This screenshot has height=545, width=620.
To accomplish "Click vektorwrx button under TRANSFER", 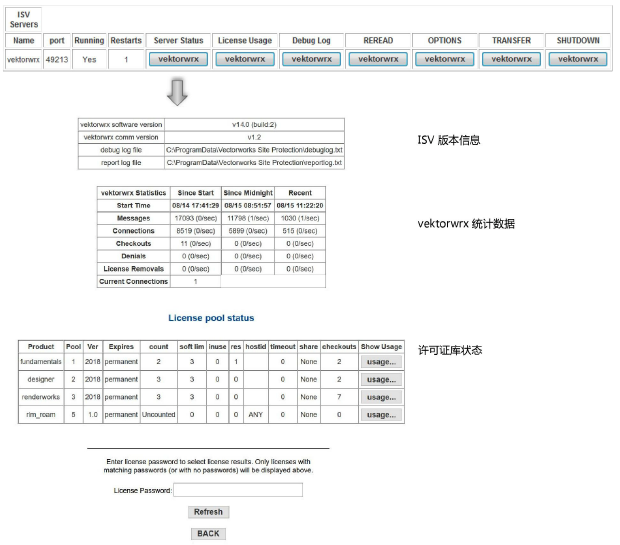I will click(x=511, y=59).
